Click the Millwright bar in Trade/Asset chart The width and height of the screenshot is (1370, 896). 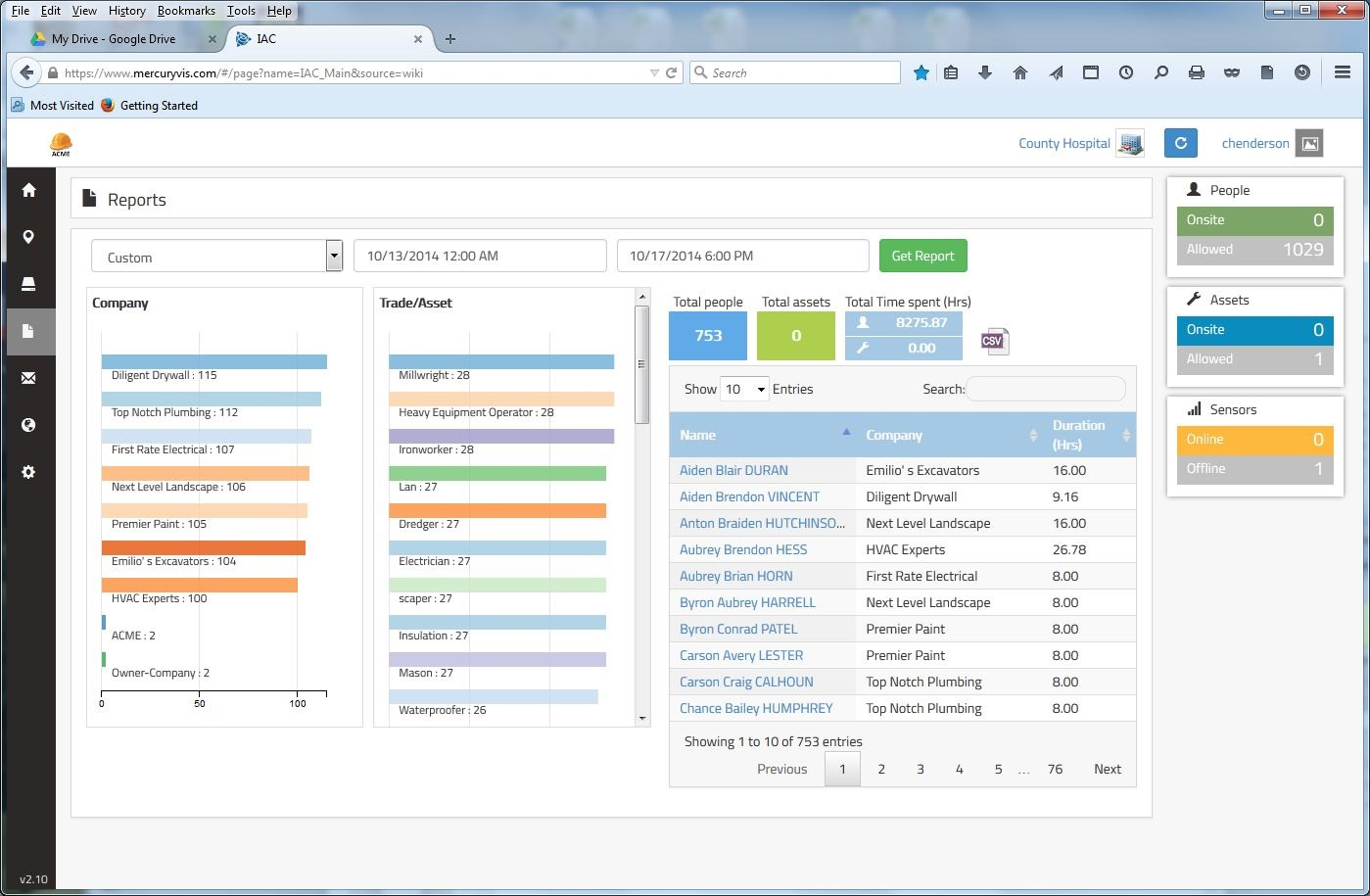coord(501,362)
